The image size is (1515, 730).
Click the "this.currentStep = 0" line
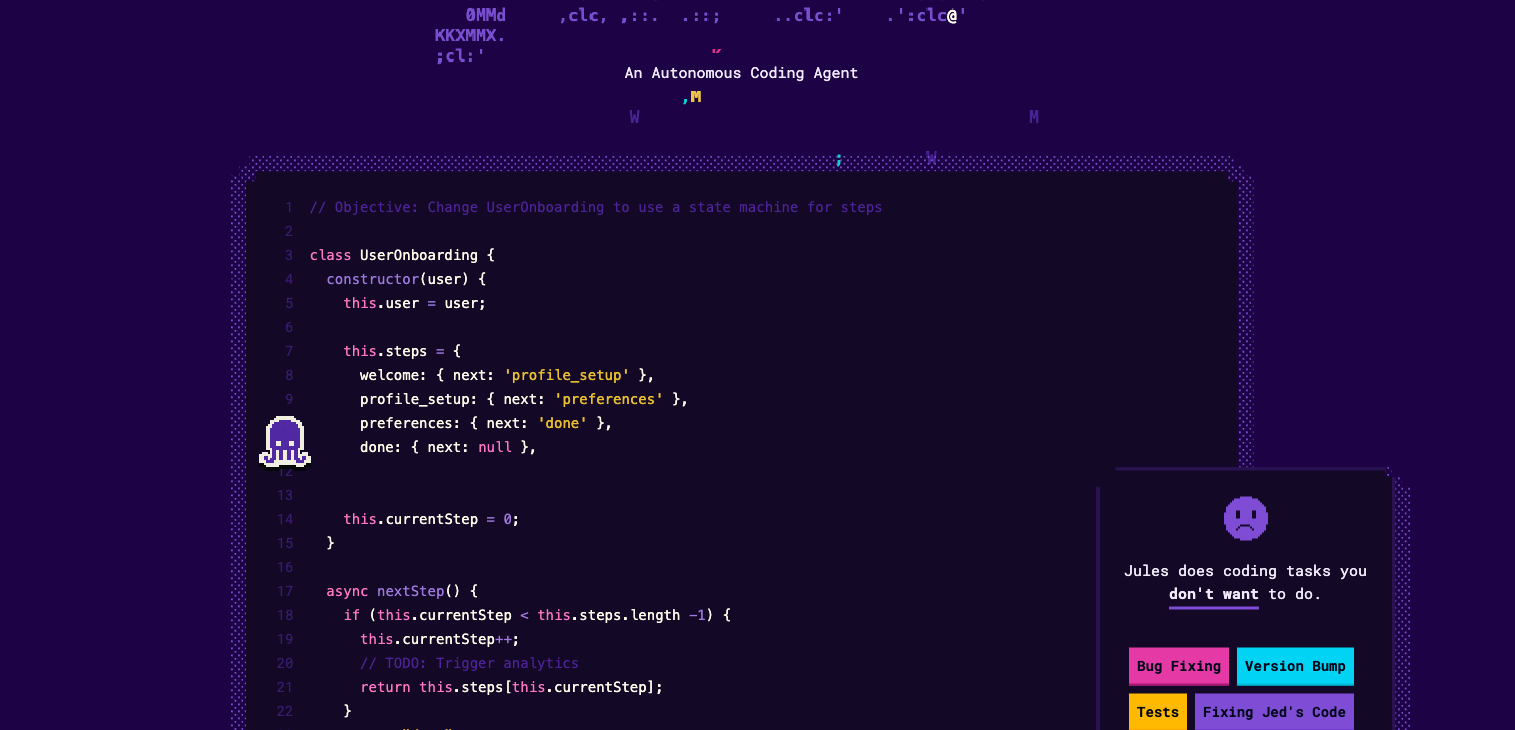(x=431, y=519)
